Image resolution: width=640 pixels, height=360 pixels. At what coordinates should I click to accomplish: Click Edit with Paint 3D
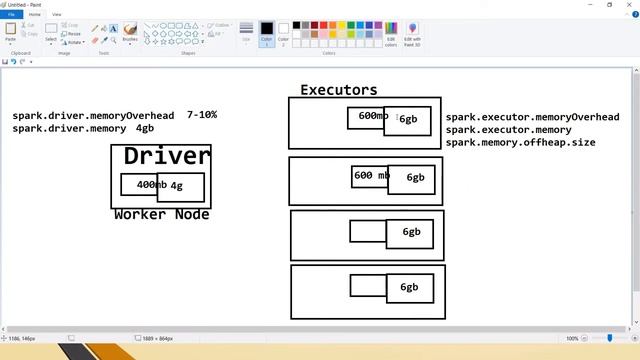412,34
